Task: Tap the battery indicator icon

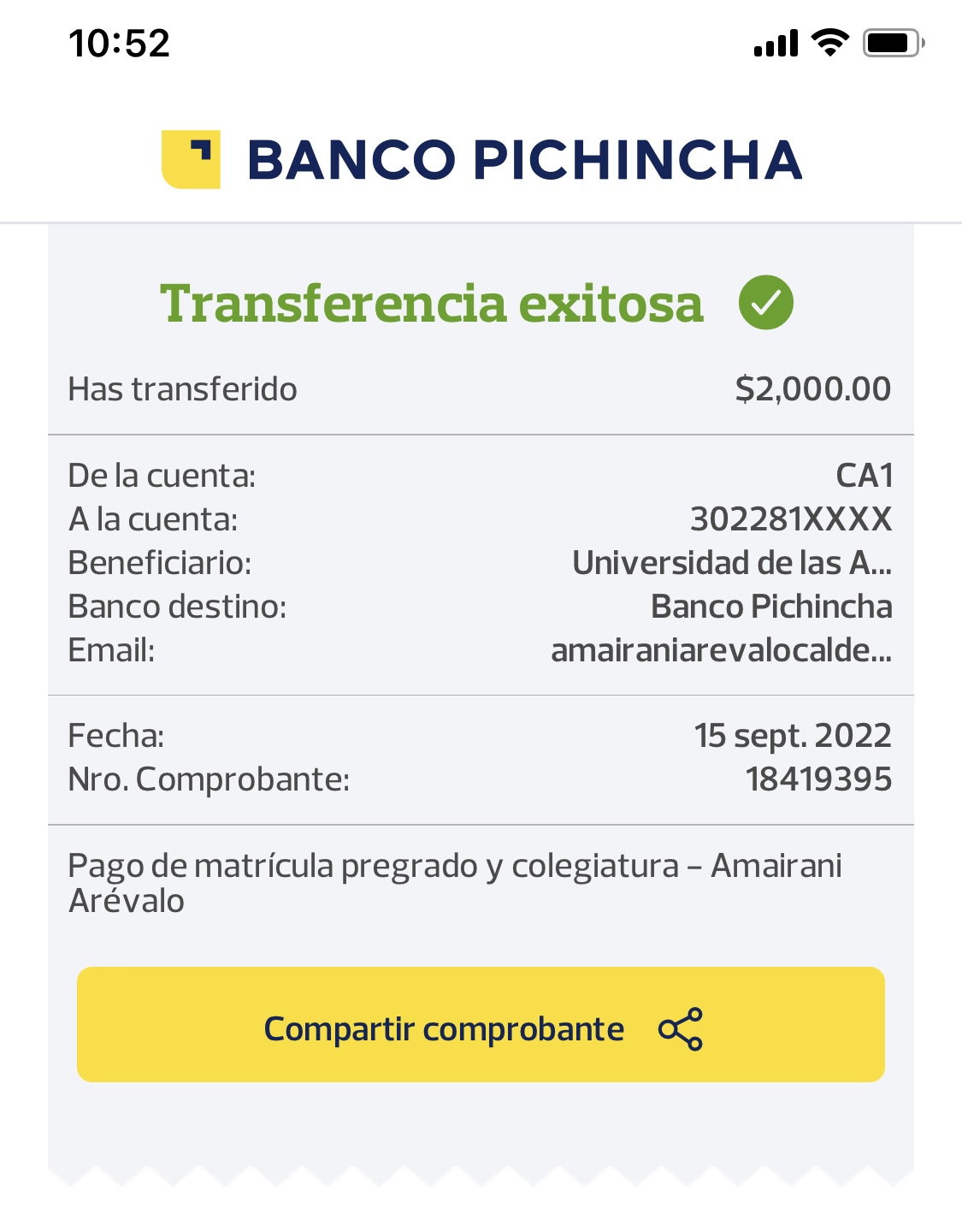Action: pyautogui.click(x=893, y=42)
